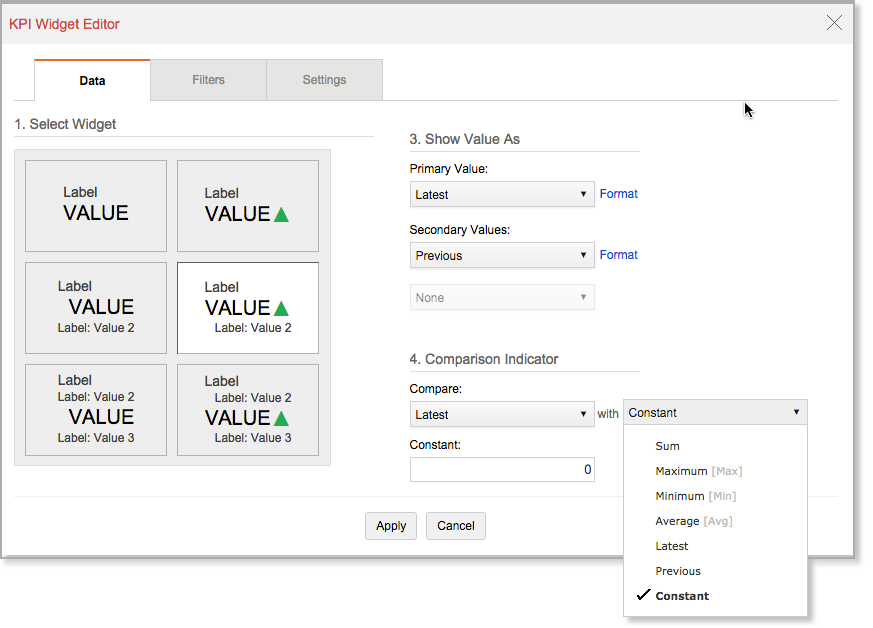Open the Secondary Values Previous dropdown
This screenshot has width=873, height=628.
(502, 255)
